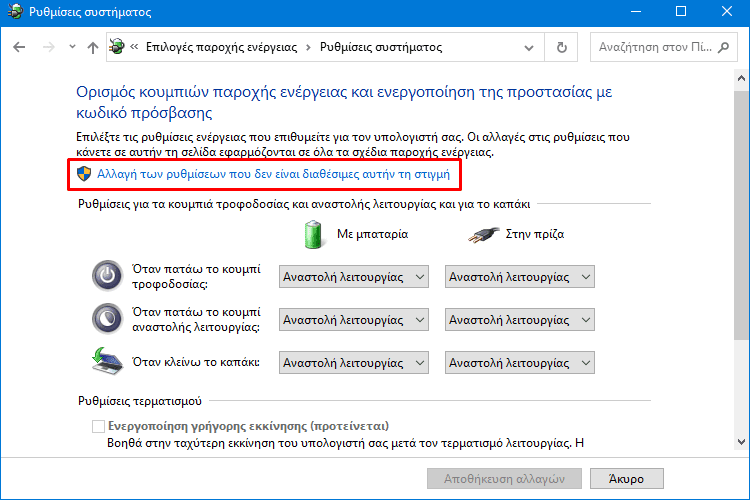Open sleep button dropdown for plugged in
The image size is (750, 500).
tap(520, 320)
